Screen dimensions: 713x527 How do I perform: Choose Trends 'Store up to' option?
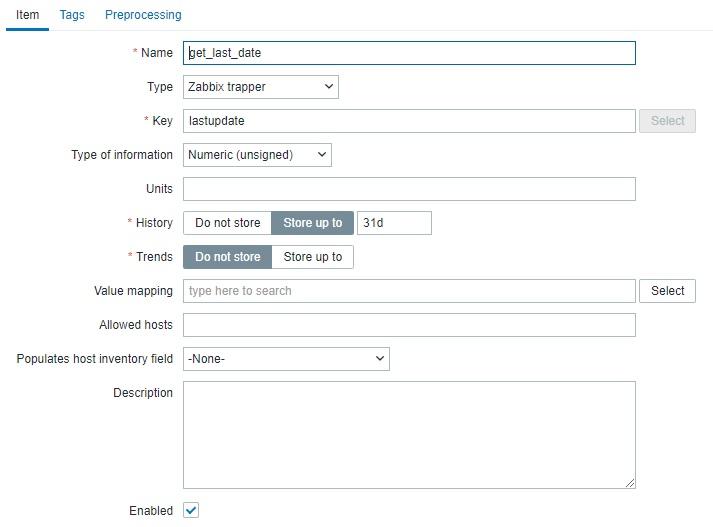point(312,257)
